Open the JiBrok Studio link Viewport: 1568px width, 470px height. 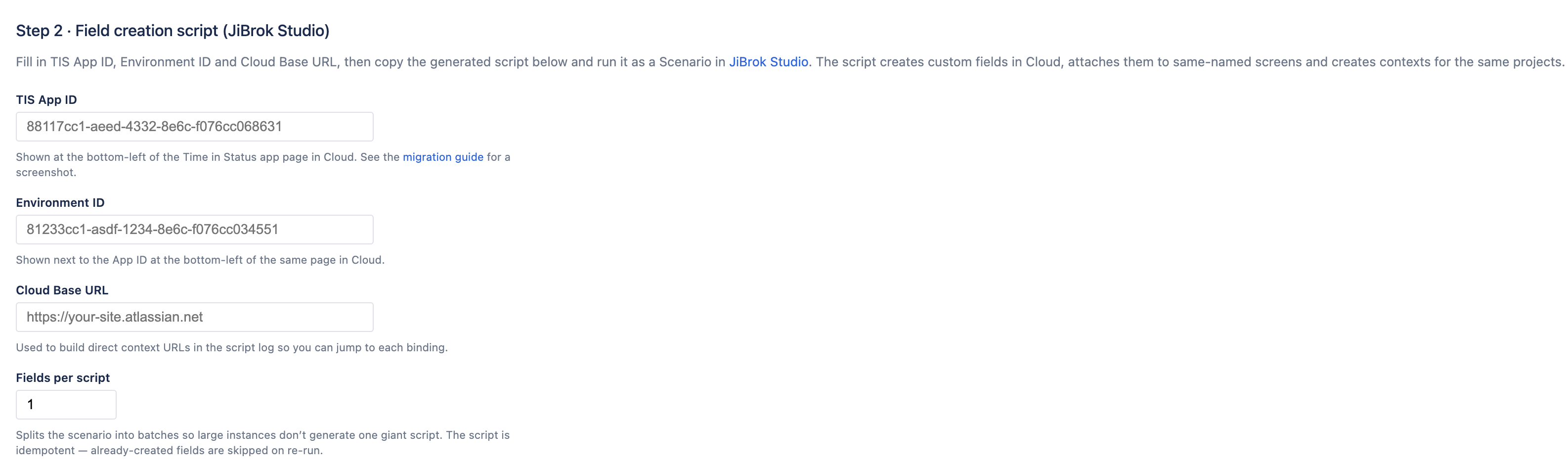[769, 61]
